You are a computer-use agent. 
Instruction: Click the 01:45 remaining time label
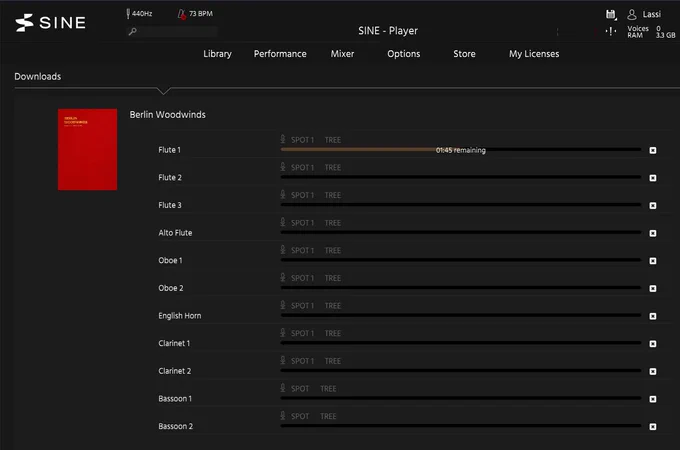pos(461,150)
